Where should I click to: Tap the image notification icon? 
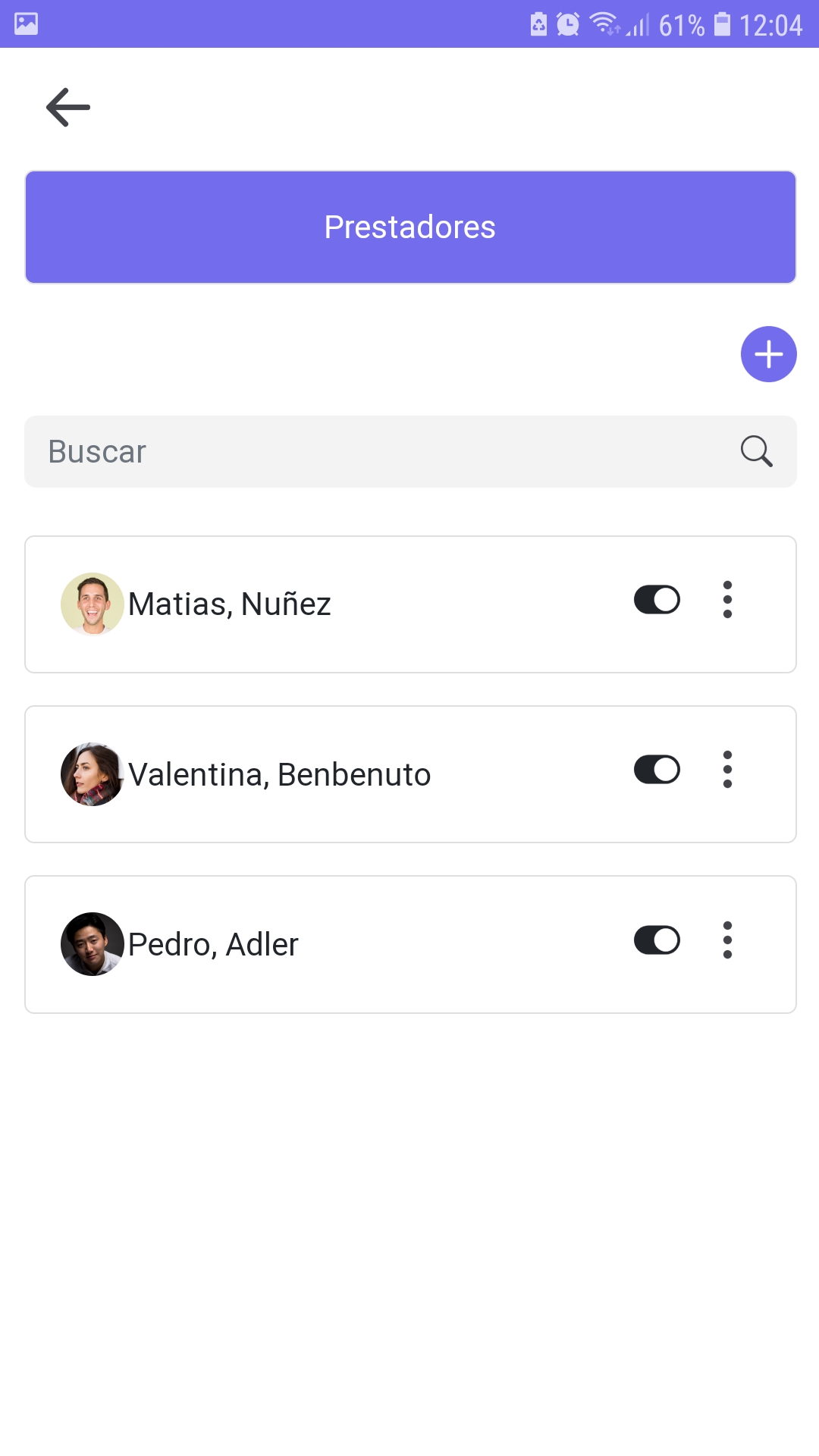26,24
